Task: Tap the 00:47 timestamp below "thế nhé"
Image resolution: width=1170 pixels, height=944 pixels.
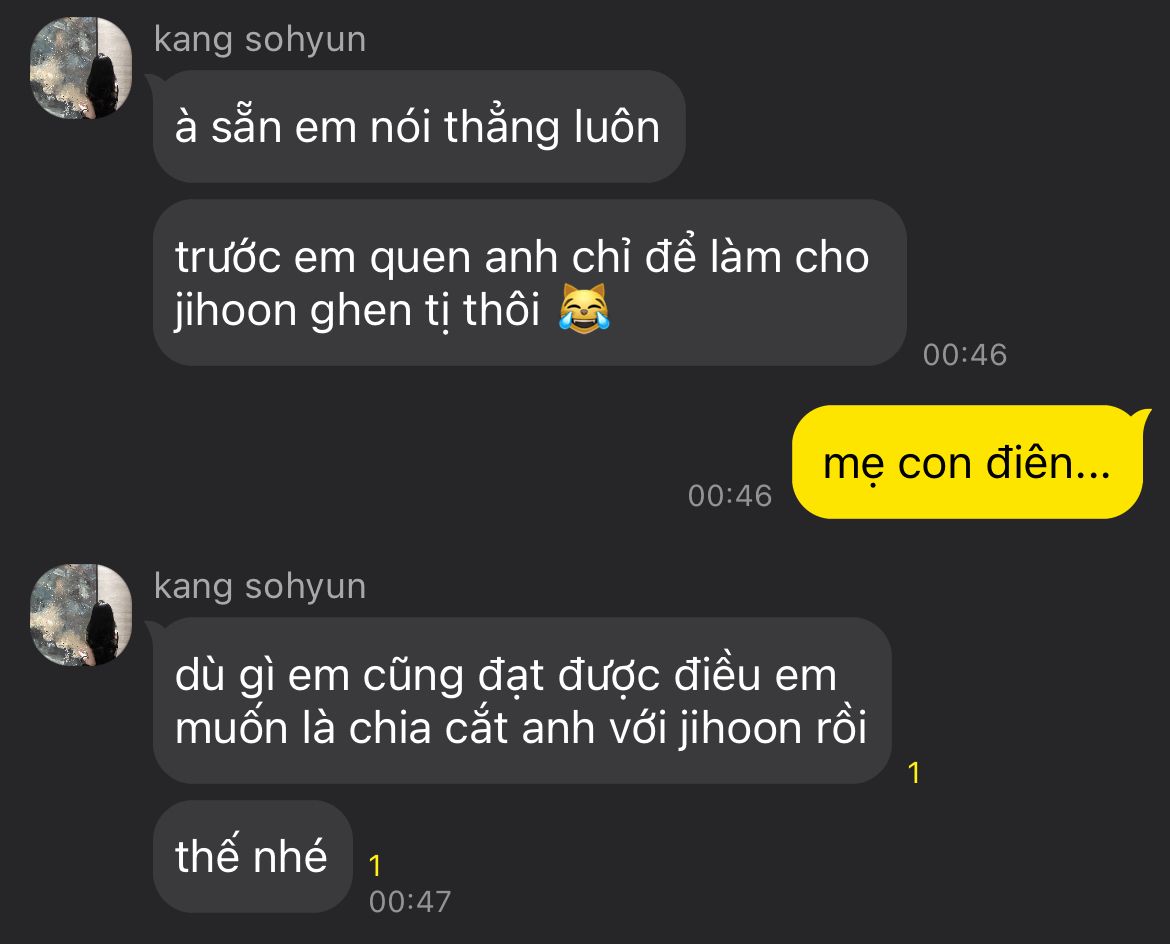Action: tap(410, 901)
